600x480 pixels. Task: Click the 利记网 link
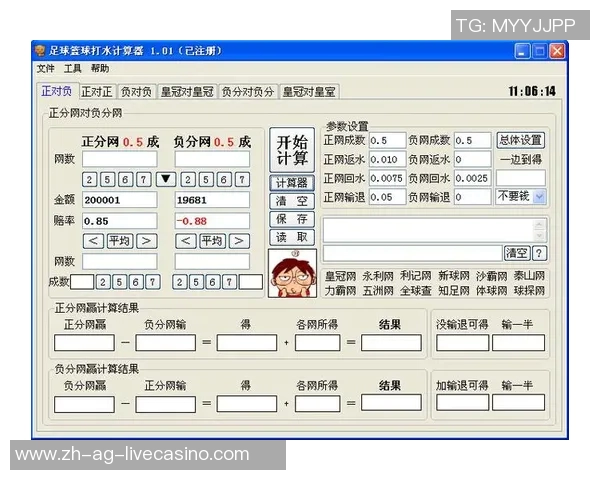(416, 276)
